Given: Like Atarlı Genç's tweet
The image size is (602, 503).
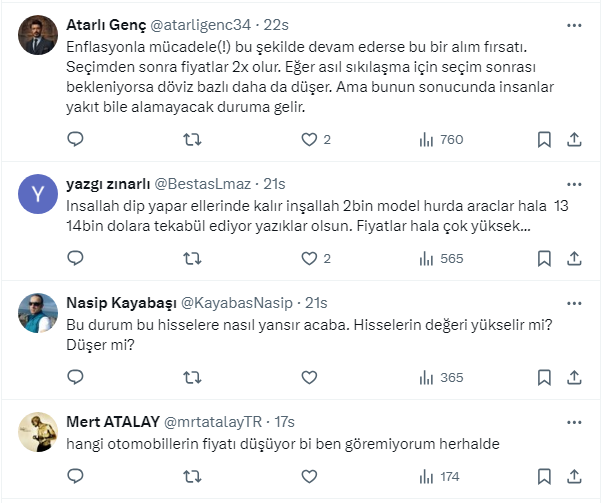Looking at the screenshot, I should click(x=309, y=139).
